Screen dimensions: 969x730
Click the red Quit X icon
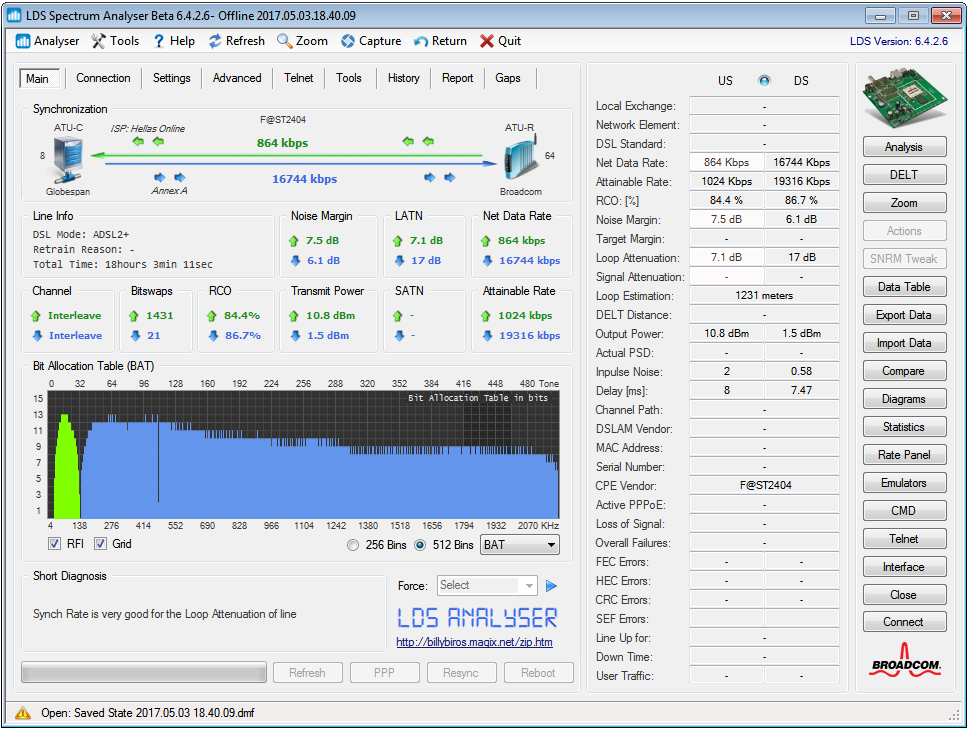coord(487,41)
